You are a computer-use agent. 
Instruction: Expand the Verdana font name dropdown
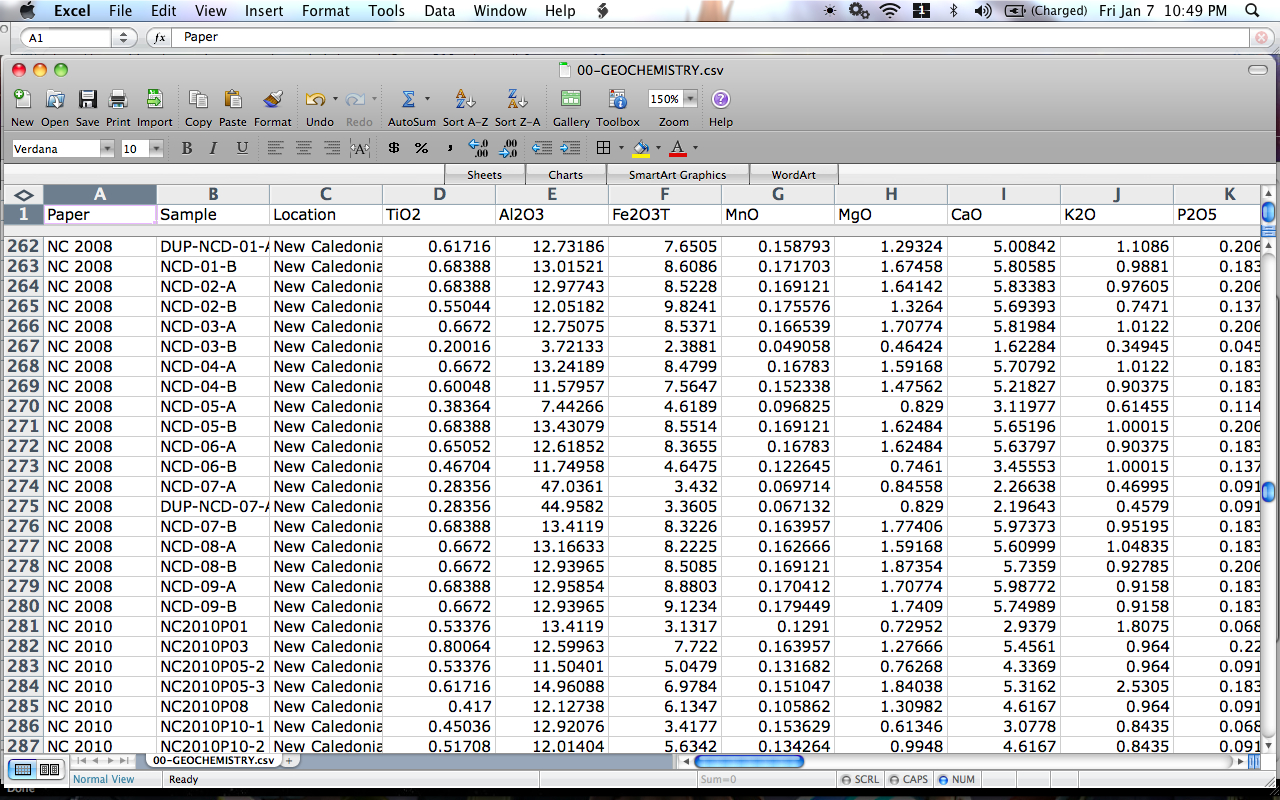click(x=106, y=149)
